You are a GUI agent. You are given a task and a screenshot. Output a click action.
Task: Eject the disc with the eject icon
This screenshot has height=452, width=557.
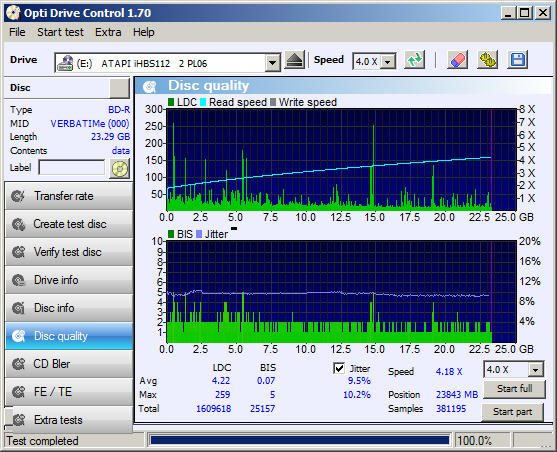pos(294,60)
